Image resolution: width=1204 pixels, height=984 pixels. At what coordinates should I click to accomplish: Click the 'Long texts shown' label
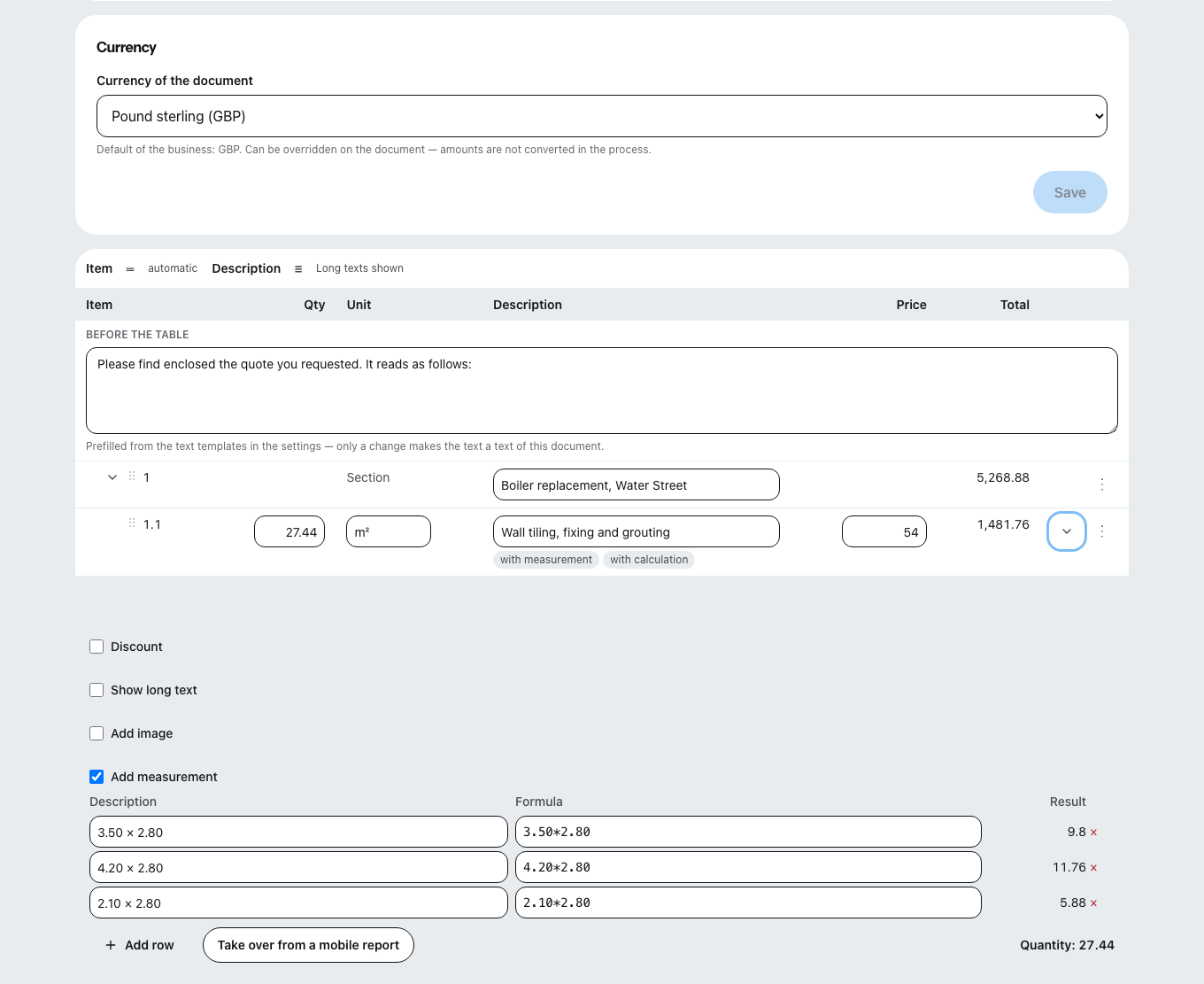[x=359, y=268]
